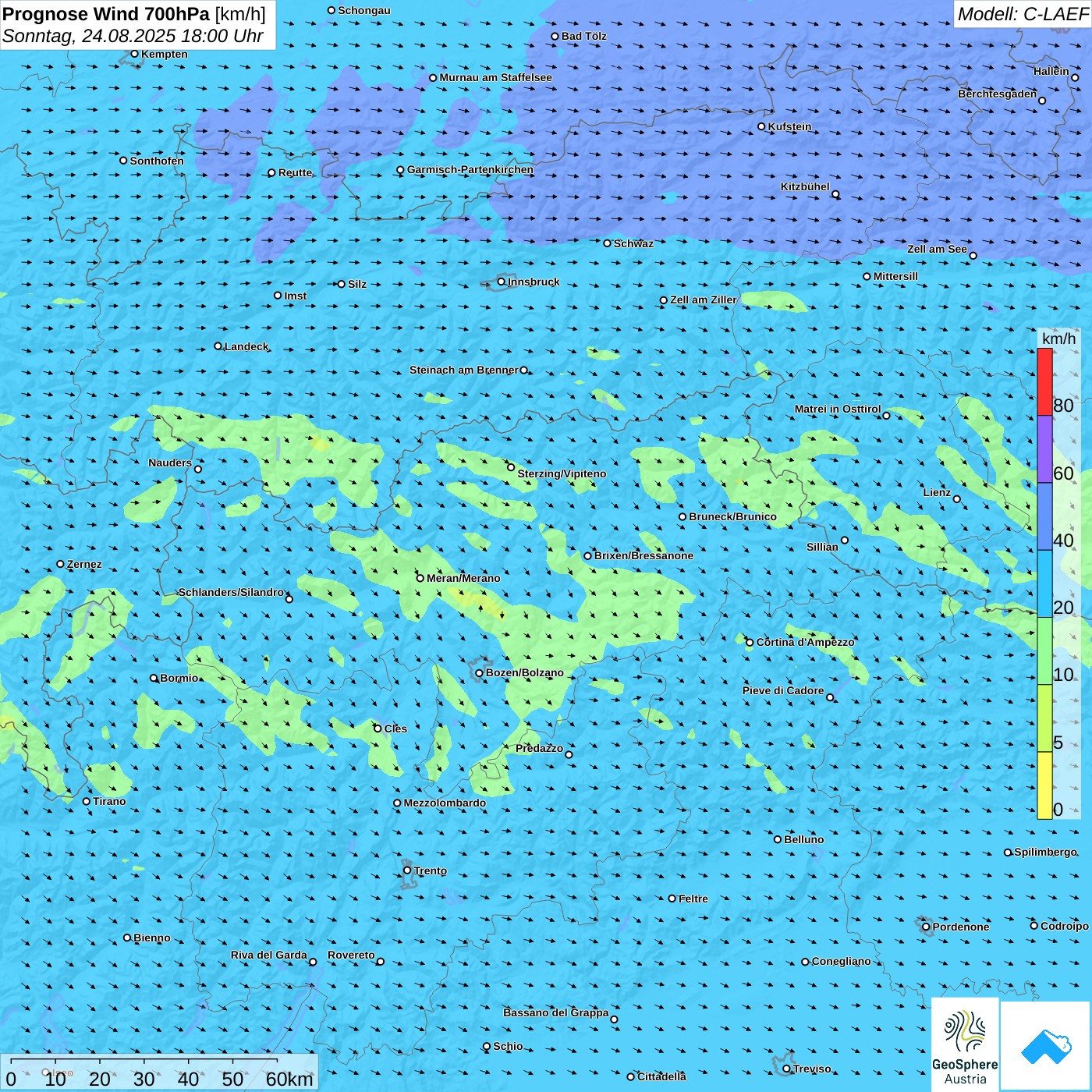Image resolution: width=1092 pixels, height=1092 pixels.
Task: Click the date 'Sonntag, 24.08.2025 18:00 Uhr'
Action: (133, 36)
